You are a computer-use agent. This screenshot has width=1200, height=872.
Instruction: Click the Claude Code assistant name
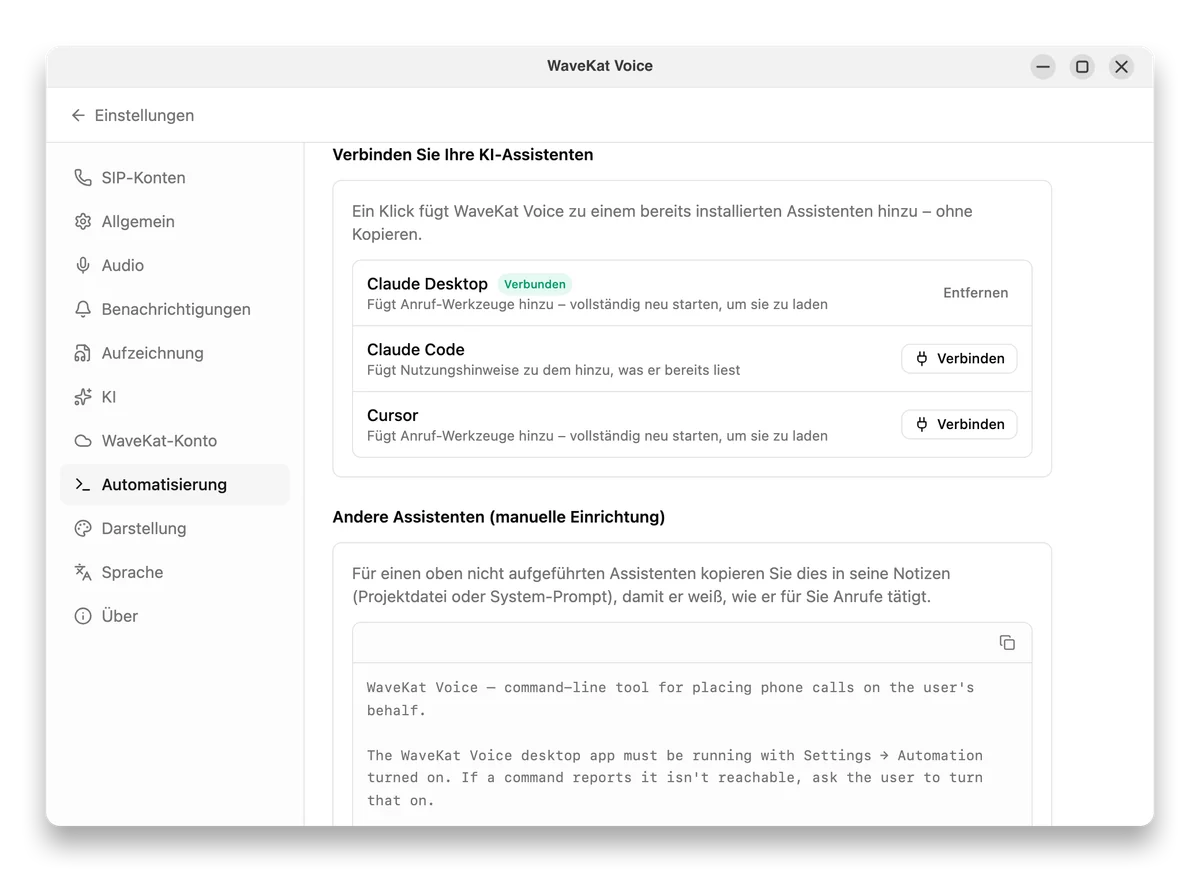point(416,350)
